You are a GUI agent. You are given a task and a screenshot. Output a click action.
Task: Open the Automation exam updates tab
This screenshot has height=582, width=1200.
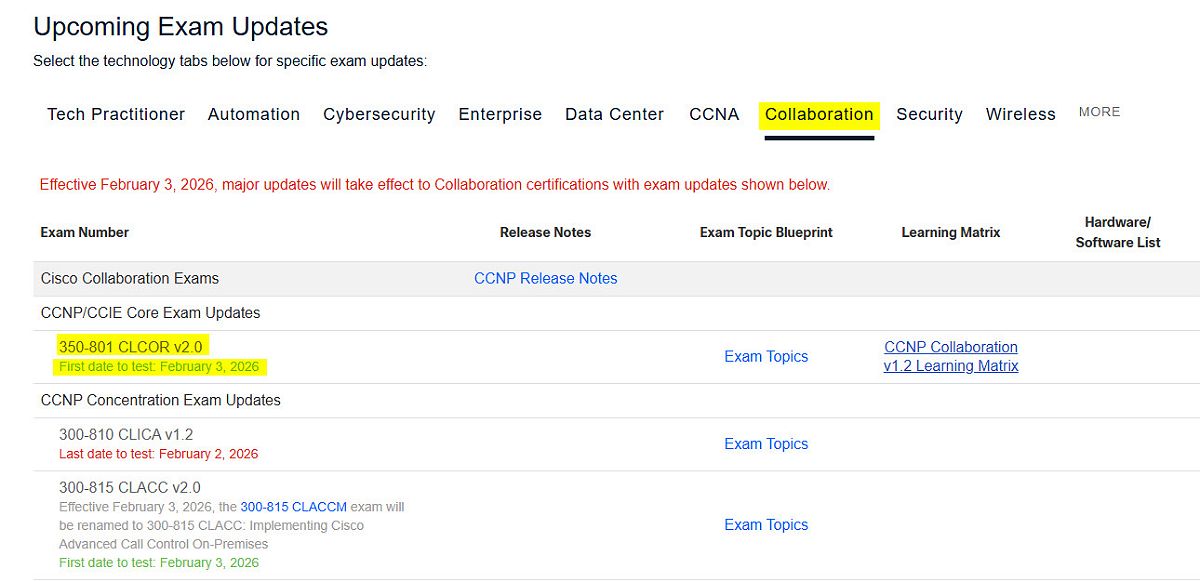point(253,114)
